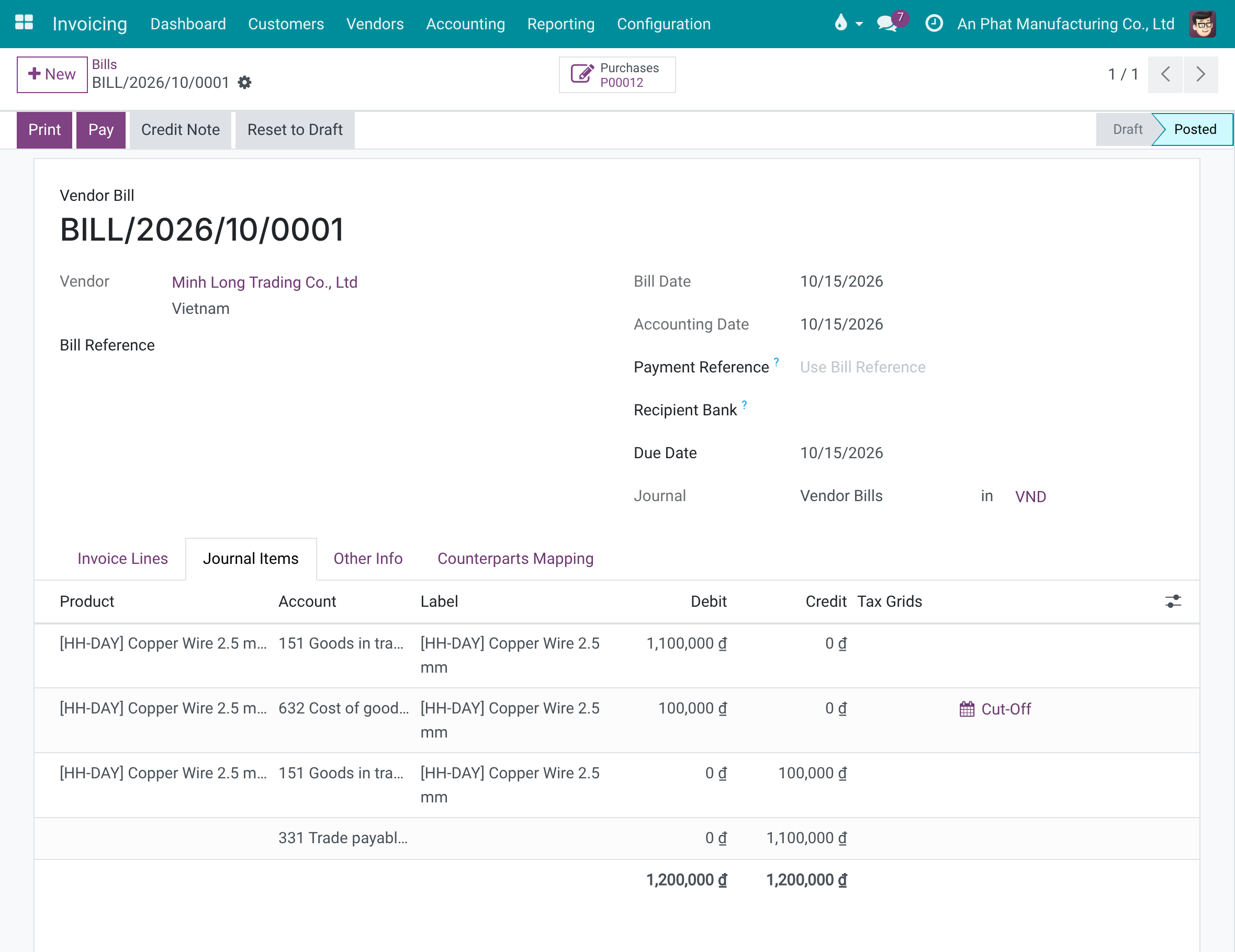Open the user avatar menu
Viewport: 1235px width, 952px height.
click(1202, 24)
